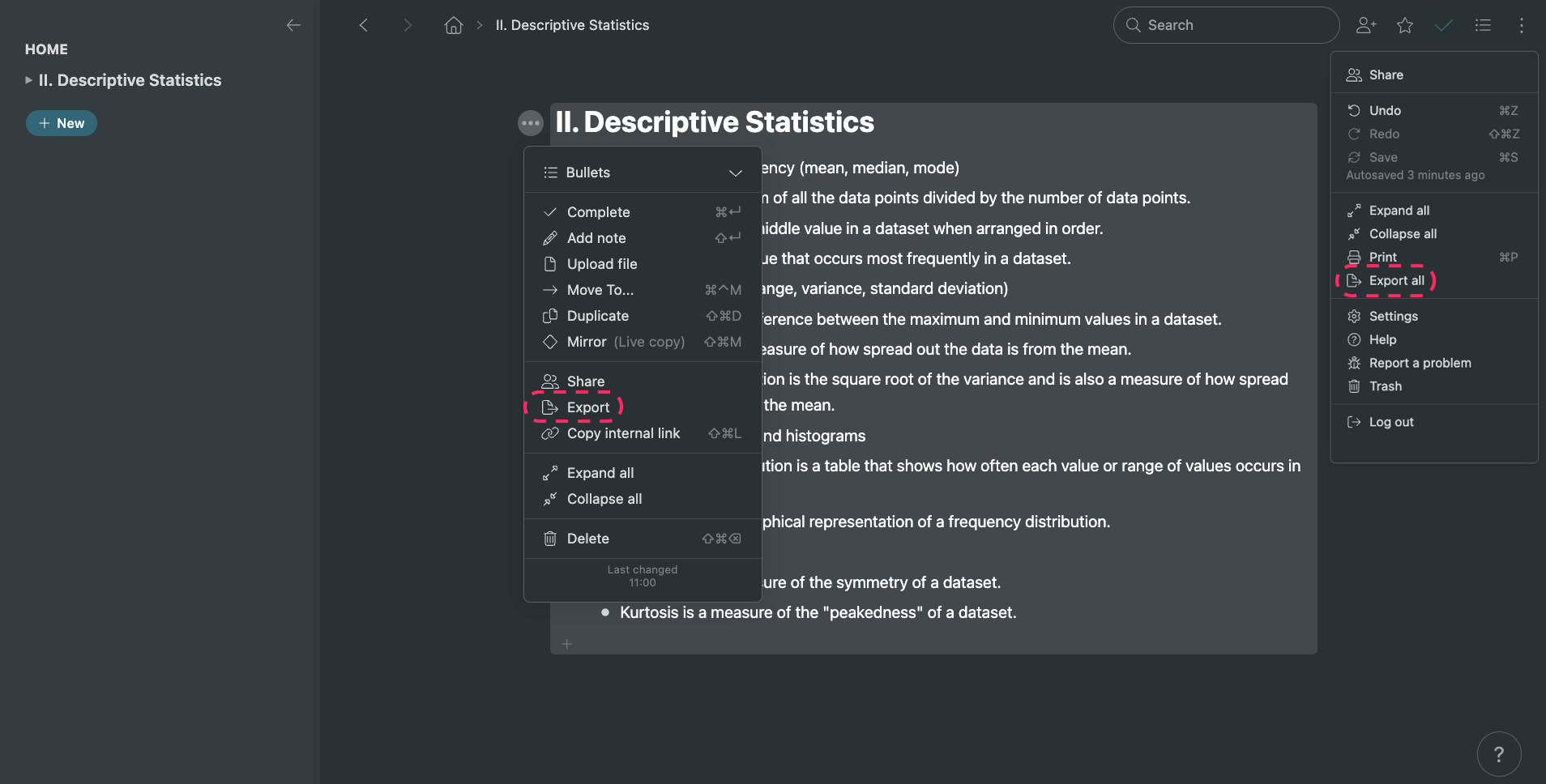Open Help via the question mark bubble

pyautogui.click(x=1500, y=753)
